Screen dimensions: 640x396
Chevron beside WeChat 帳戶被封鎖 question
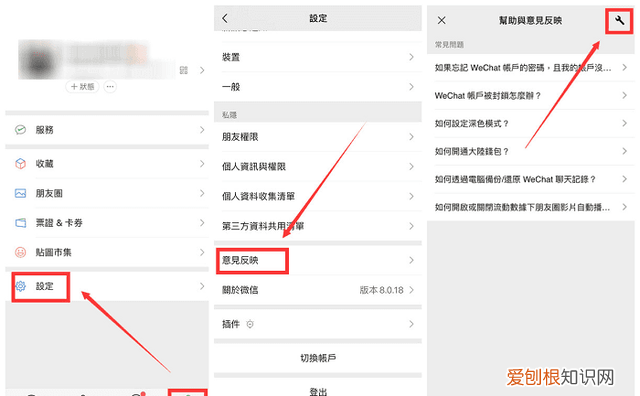coord(624,96)
